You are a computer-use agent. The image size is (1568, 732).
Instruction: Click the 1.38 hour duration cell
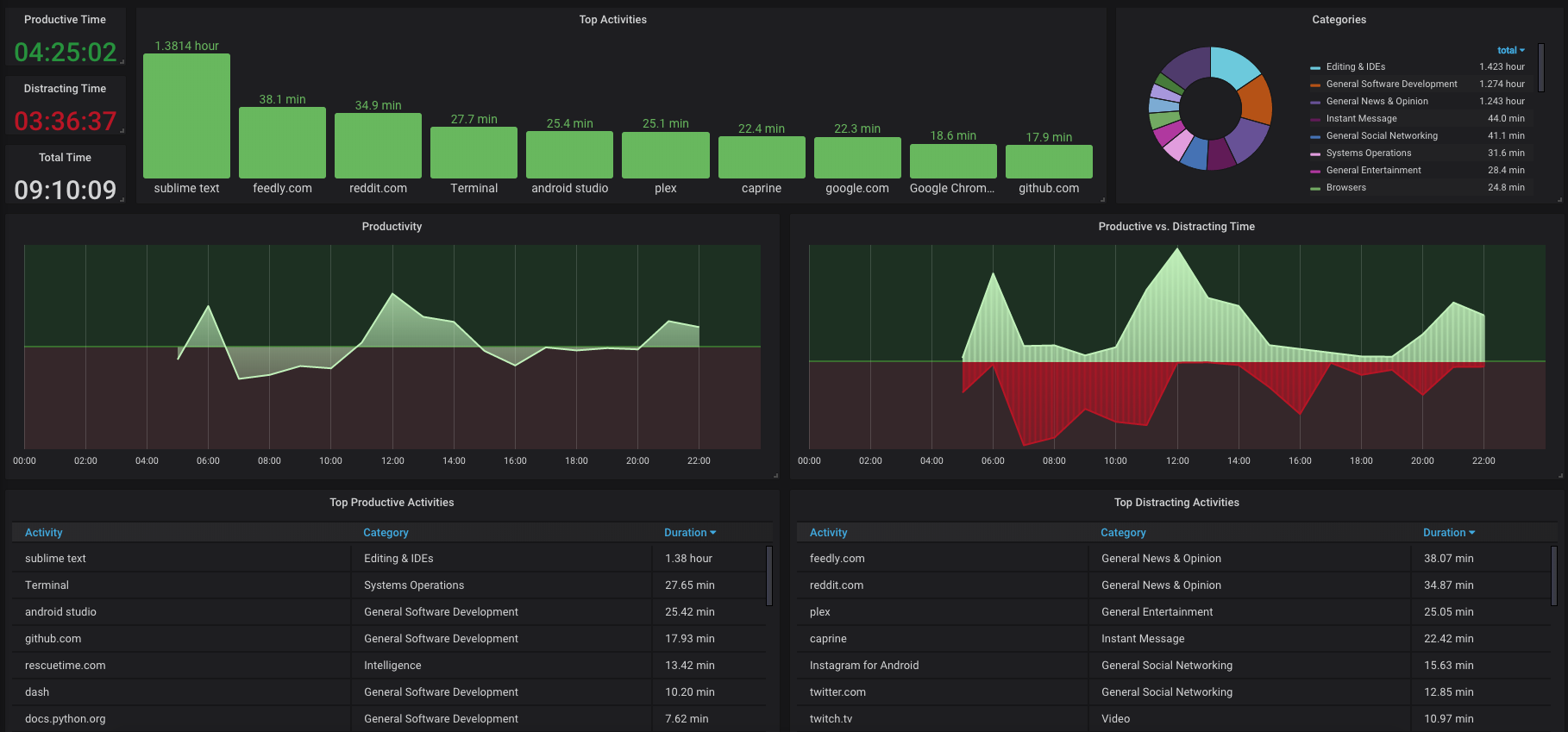(x=688, y=559)
